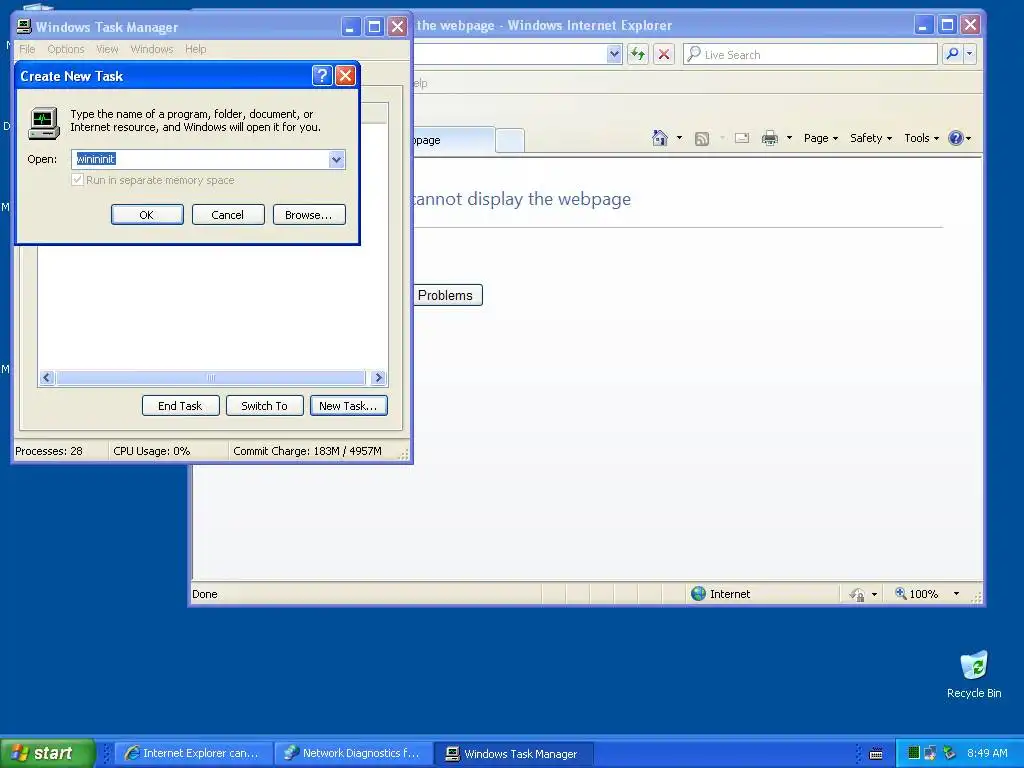Screen dimensions: 1024x768
Task: Click the safely remove hardware tray icon
Action: (x=948, y=753)
